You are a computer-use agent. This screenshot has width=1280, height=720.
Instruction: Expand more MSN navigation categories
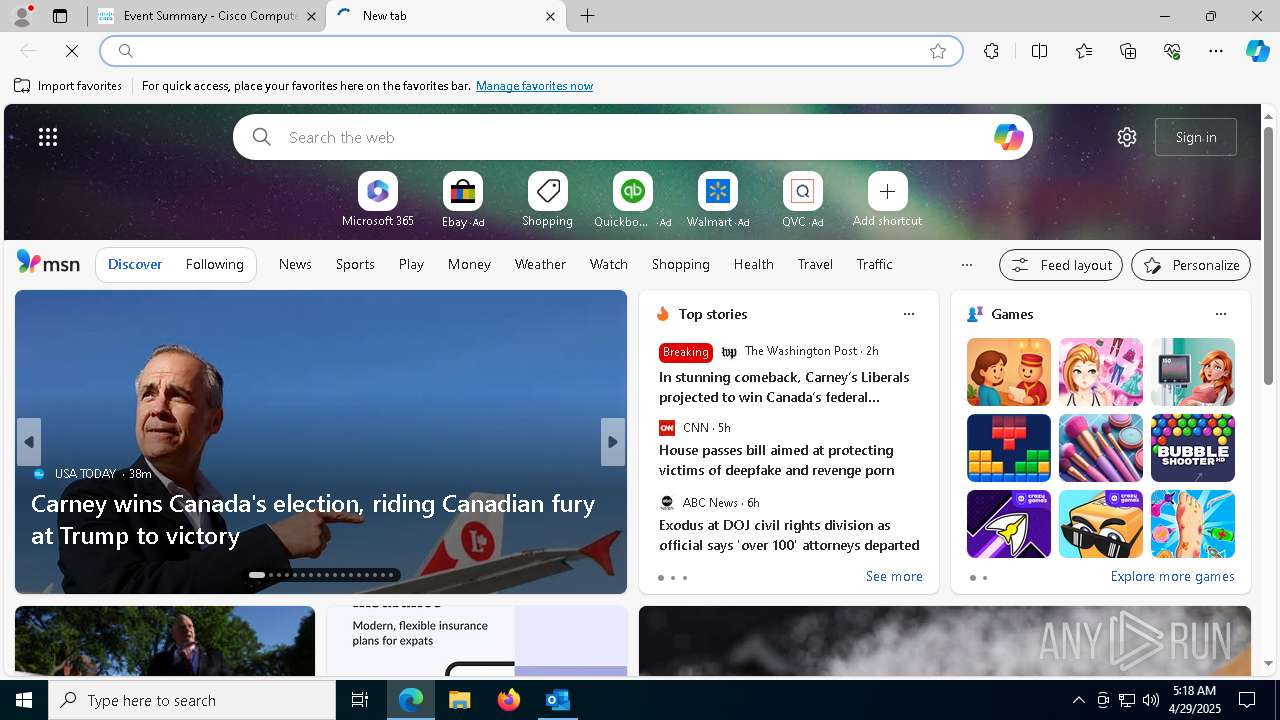pyautogui.click(x=966, y=265)
